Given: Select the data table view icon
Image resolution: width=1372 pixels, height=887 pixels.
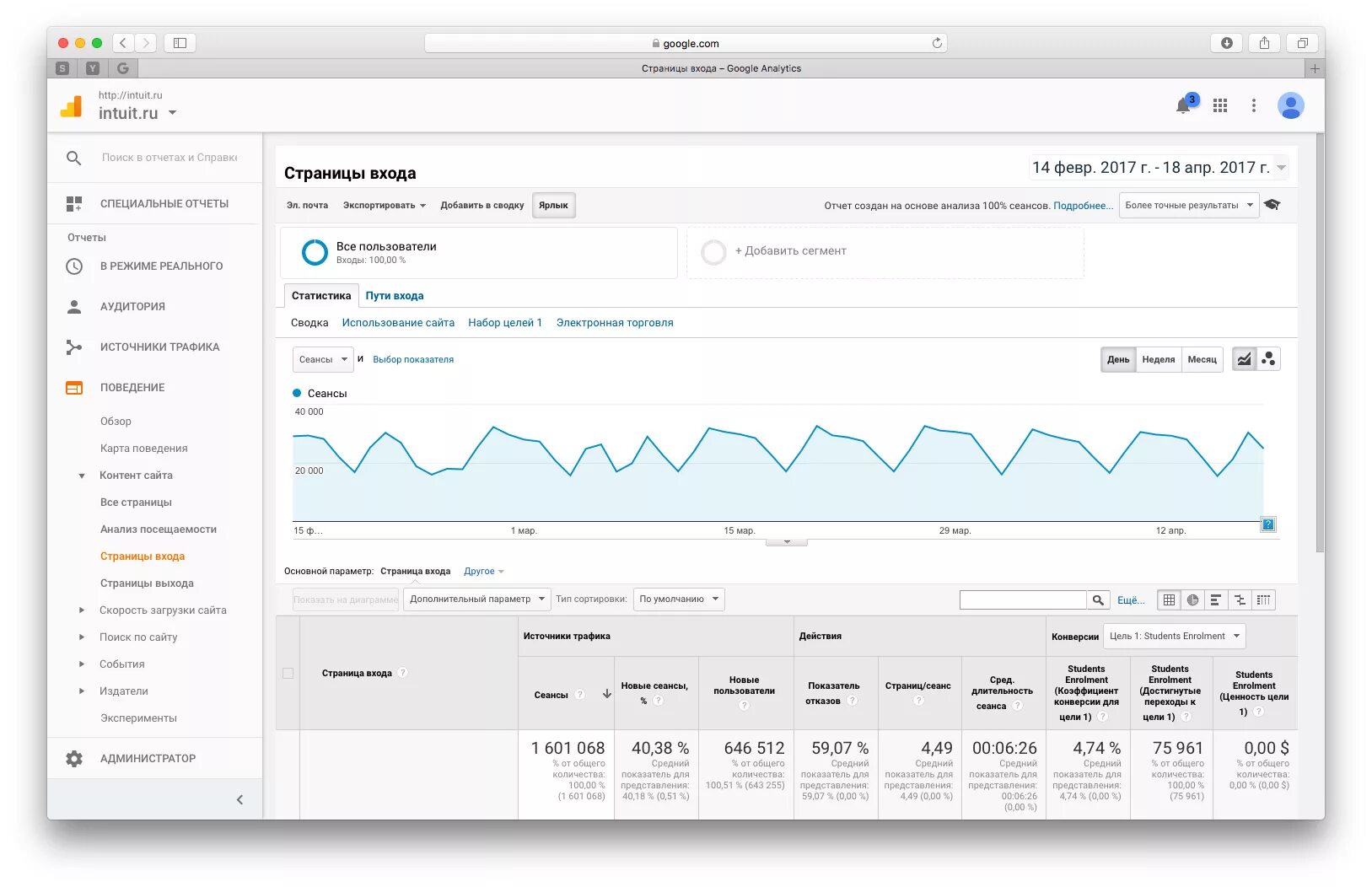Looking at the screenshot, I should coord(1169,600).
